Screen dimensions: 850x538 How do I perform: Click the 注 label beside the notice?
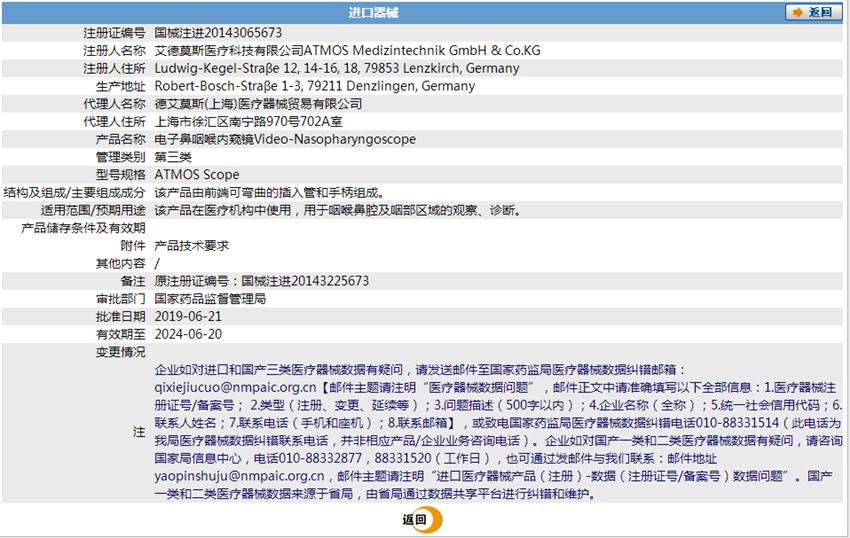click(x=139, y=432)
